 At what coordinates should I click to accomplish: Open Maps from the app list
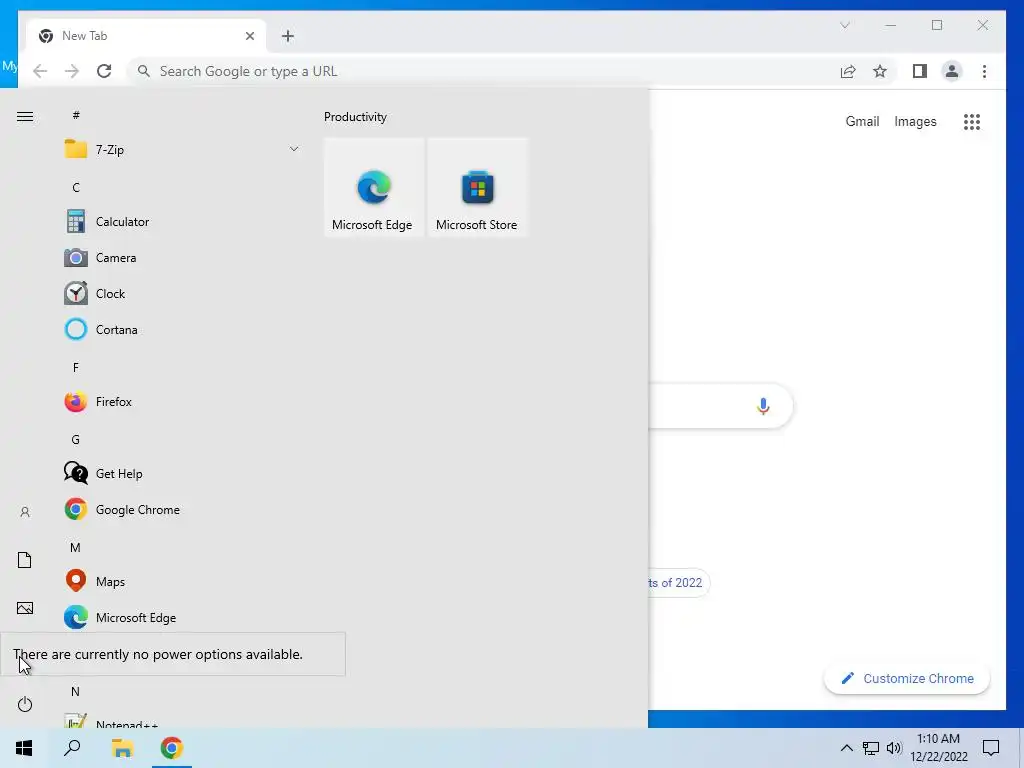pos(182,581)
